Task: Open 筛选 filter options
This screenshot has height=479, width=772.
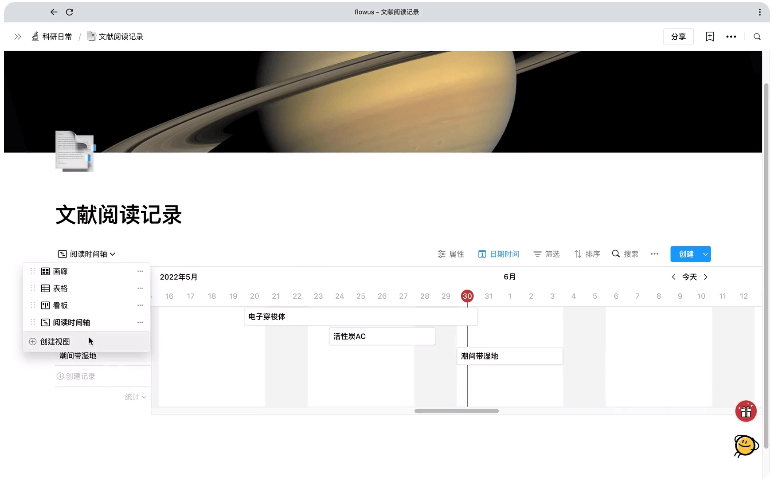Action: [547, 254]
